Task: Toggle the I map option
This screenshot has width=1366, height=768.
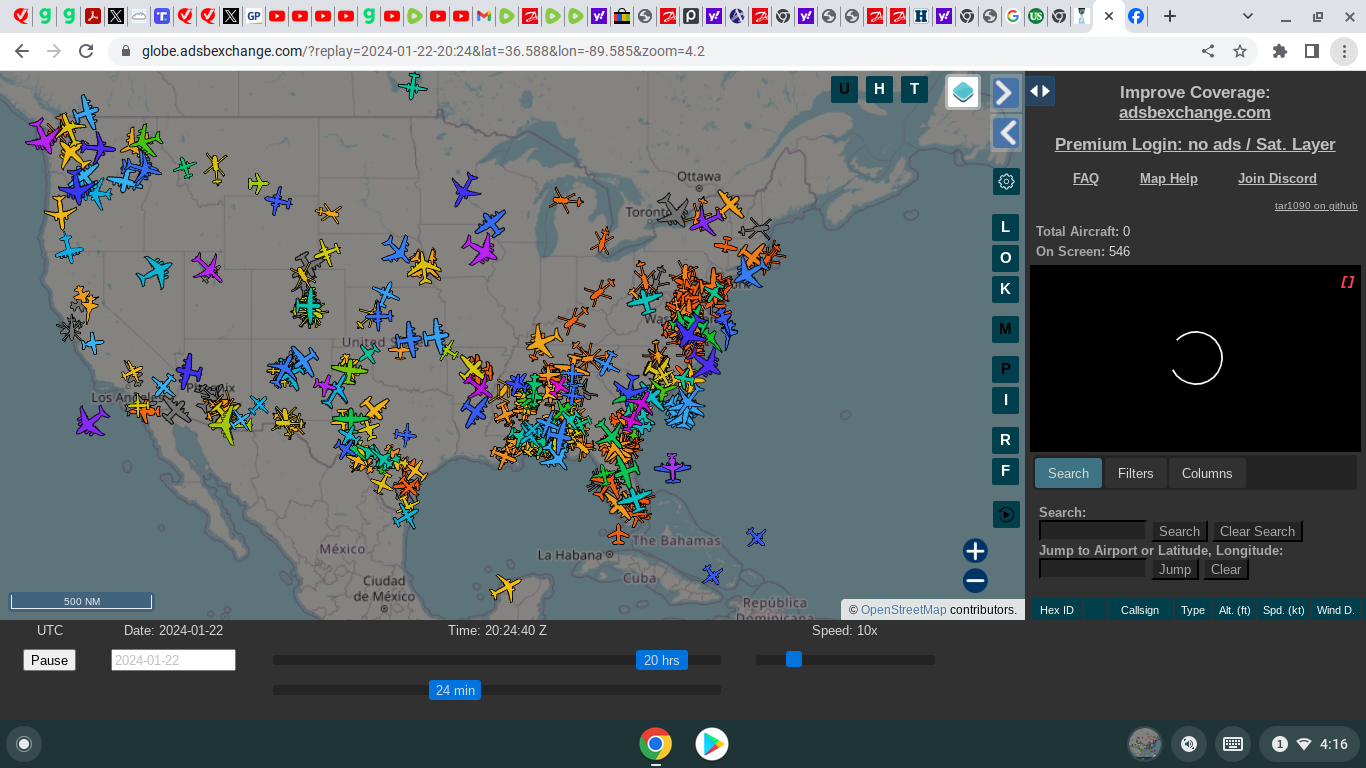Action: [x=1006, y=400]
